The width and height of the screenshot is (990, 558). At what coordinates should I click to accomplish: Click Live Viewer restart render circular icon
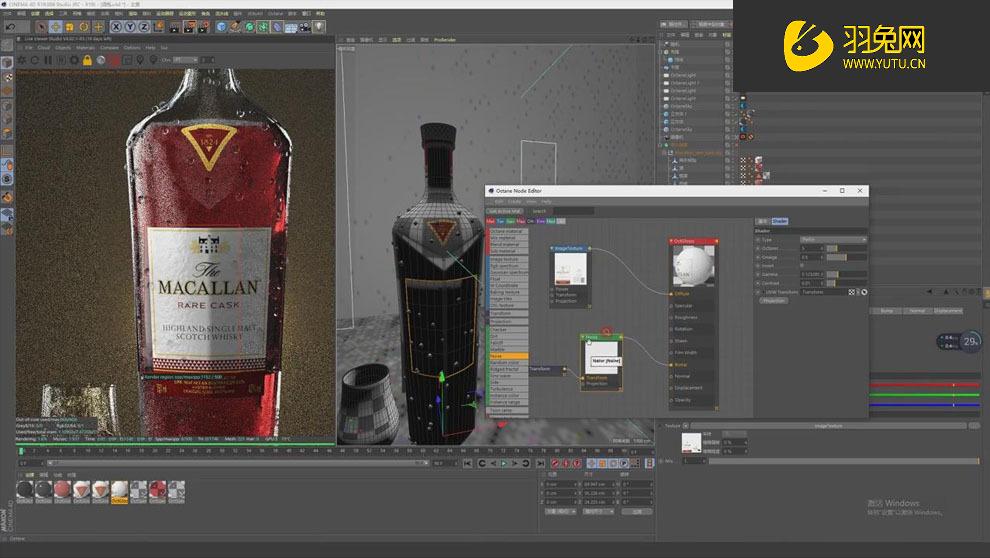coord(35,60)
